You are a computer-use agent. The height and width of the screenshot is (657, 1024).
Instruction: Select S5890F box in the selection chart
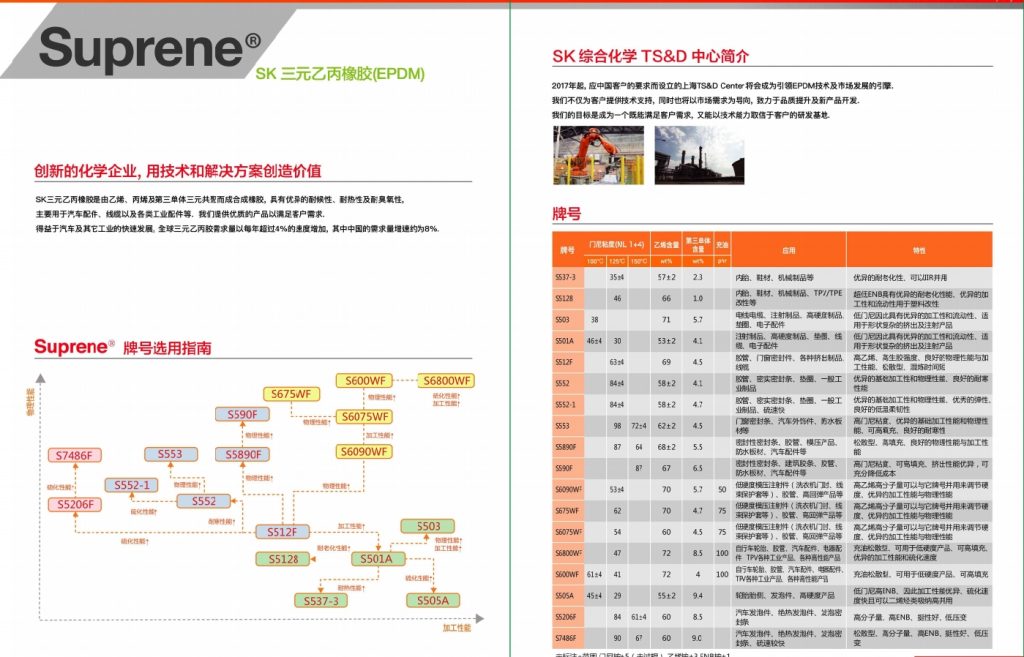[x=242, y=454]
